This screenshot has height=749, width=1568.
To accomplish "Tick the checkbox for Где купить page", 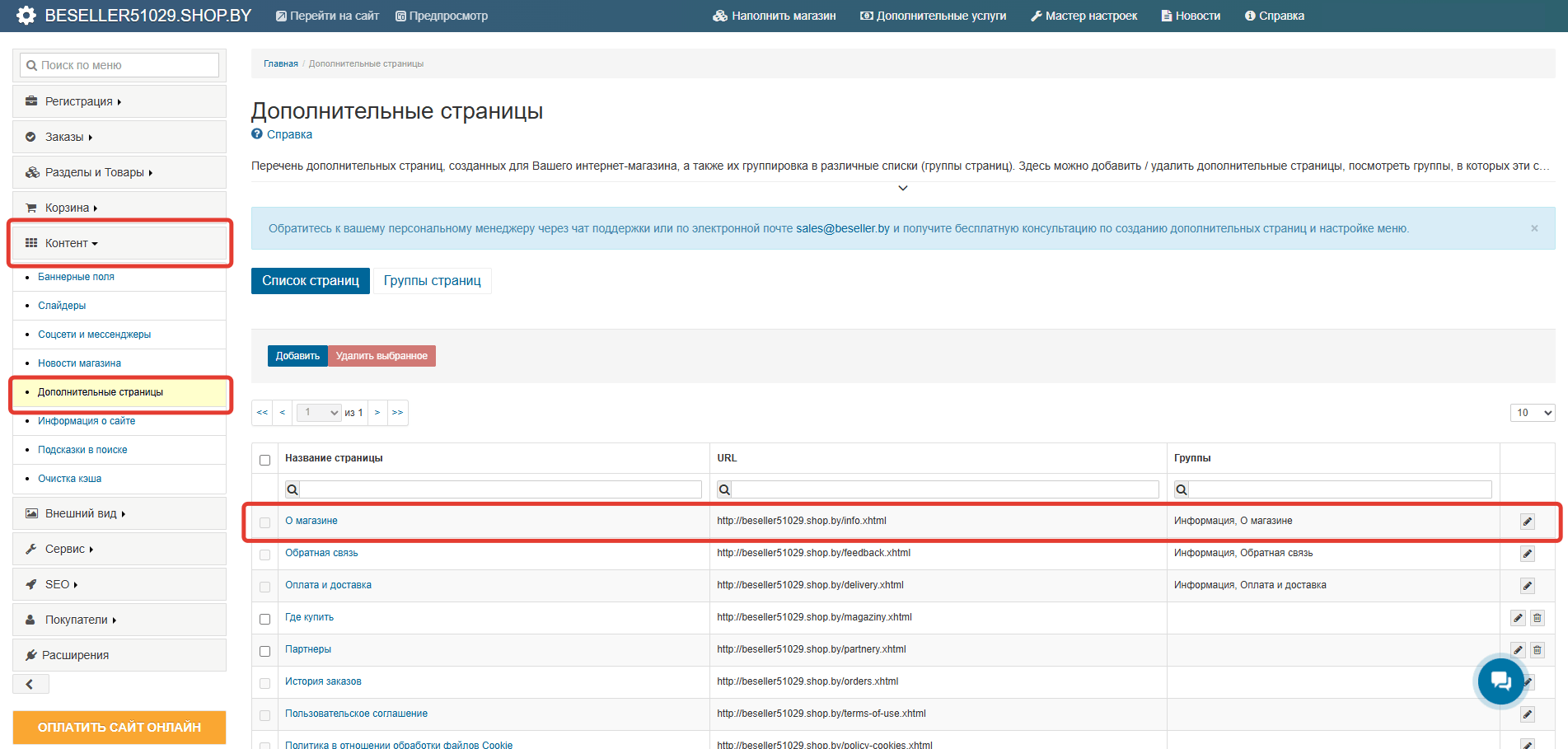I will pyautogui.click(x=265, y=619).
